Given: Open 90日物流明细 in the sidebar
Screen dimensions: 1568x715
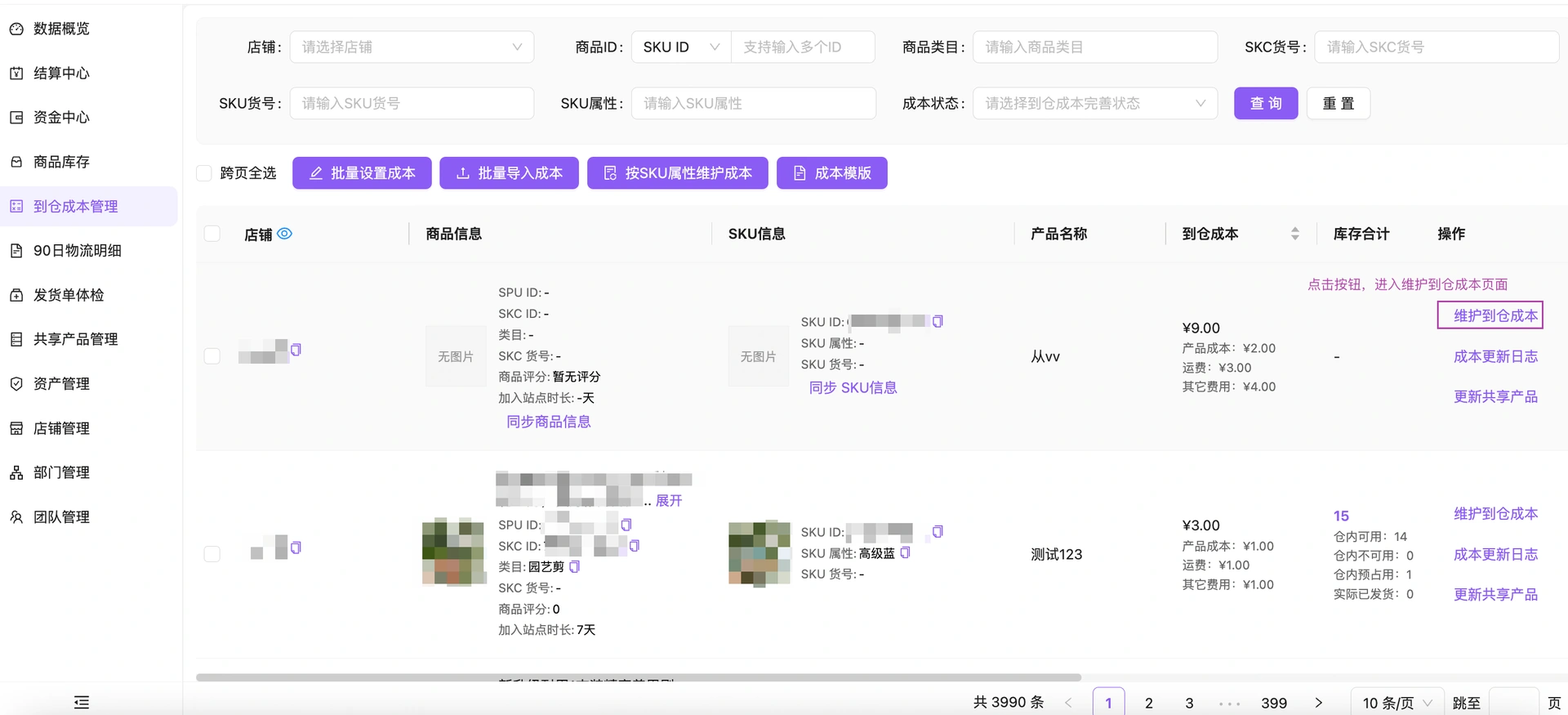Looking at the screenshot, I should pyautogui.click(x=78, y=250).
